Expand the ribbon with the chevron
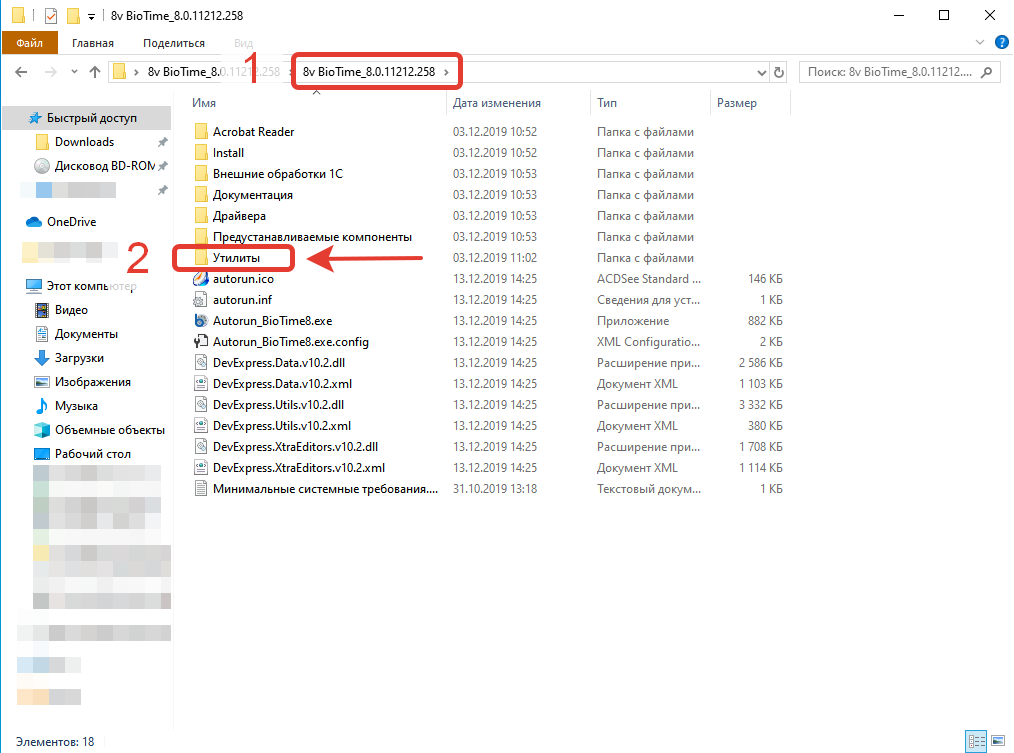The image size is (1014, 753). tap(980, 43)
